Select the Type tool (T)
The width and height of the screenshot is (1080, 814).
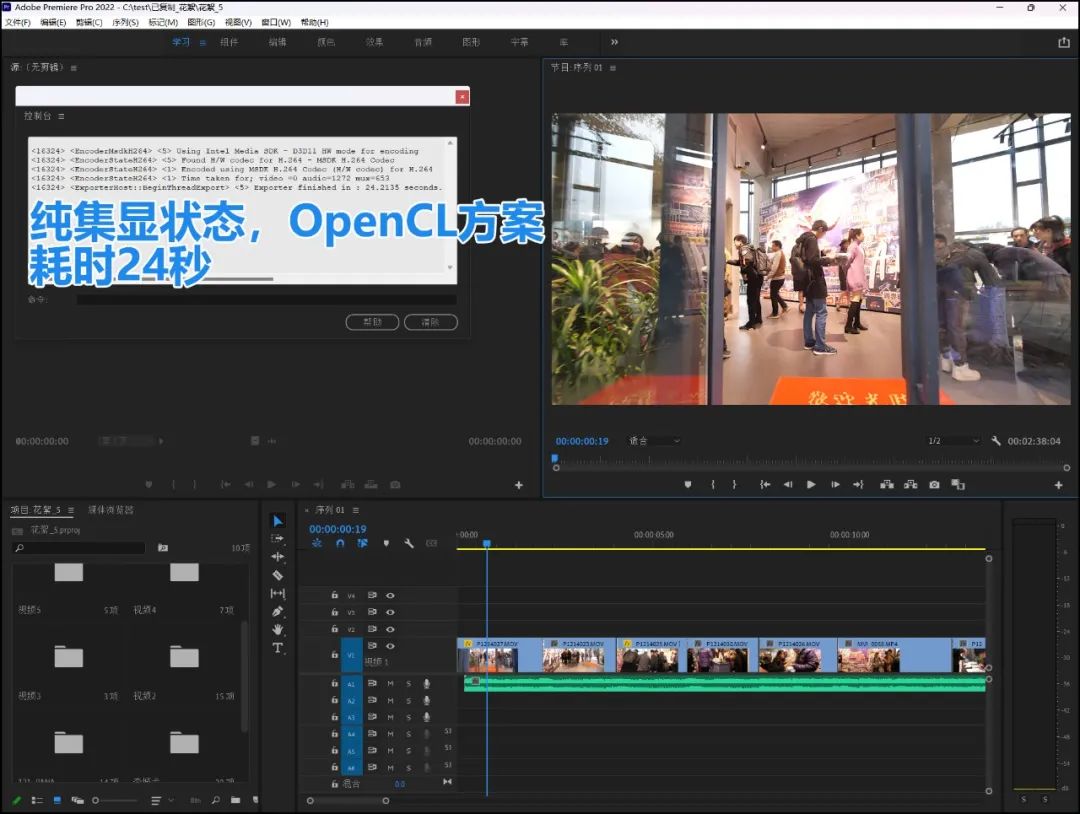[278, 648]
